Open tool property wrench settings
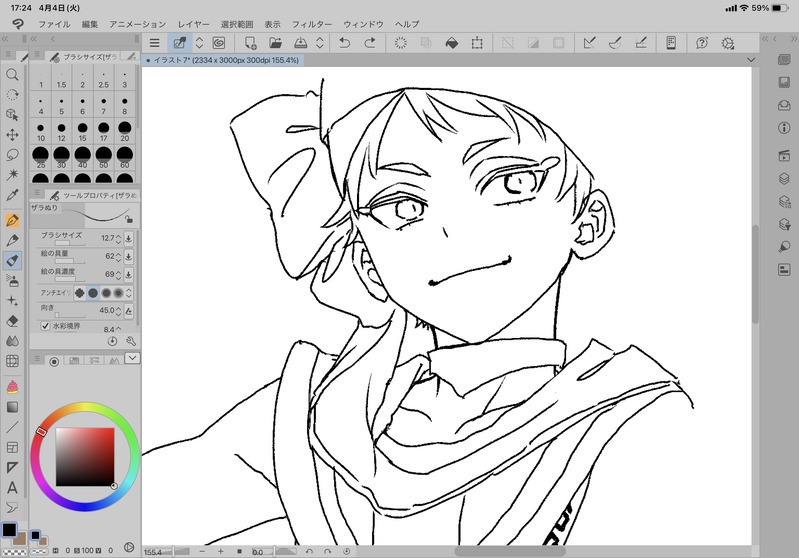This screenshot has height=558, width=799. coord(131,341)
